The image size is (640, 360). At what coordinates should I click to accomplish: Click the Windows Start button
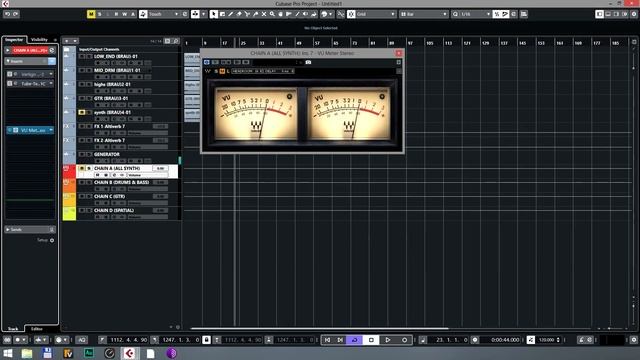point(8,353)
